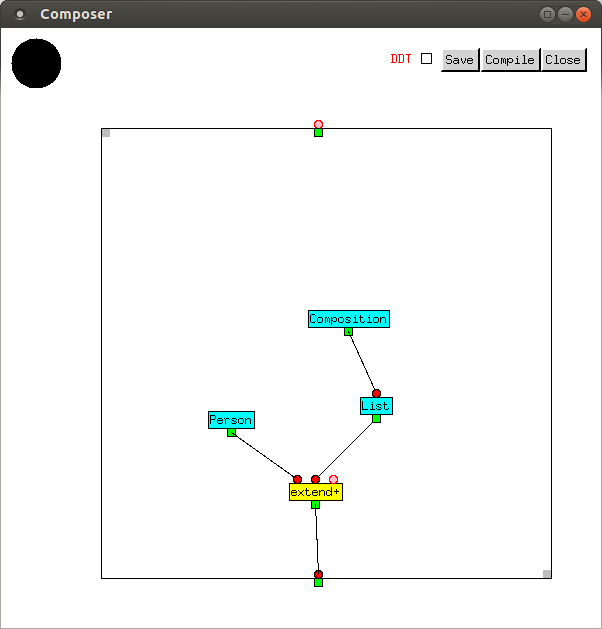Click the pink unconnected input port on extend+
Screen dimensions: 602x629
(333, 480)
